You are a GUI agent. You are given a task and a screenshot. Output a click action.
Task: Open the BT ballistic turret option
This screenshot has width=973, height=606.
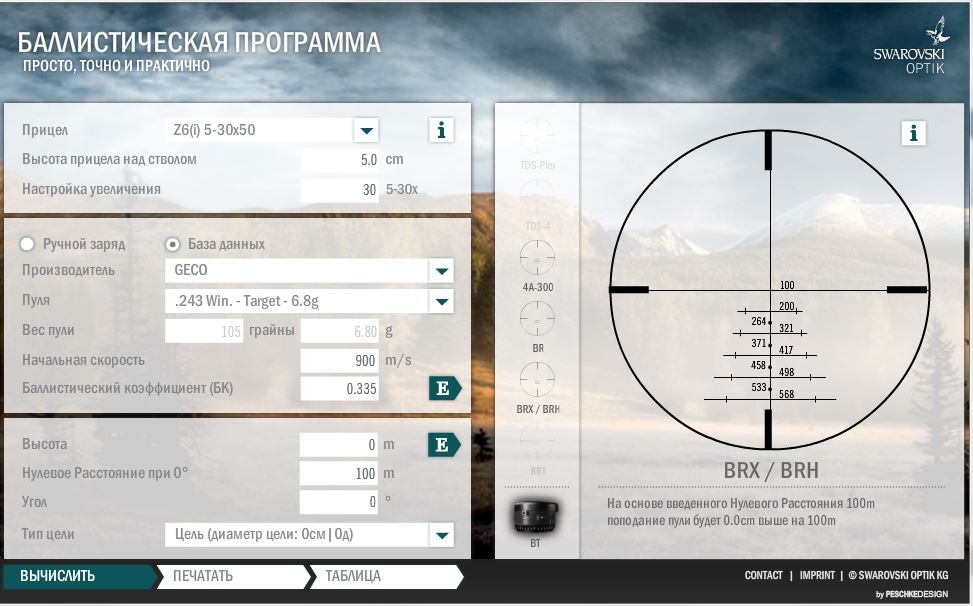537,515
